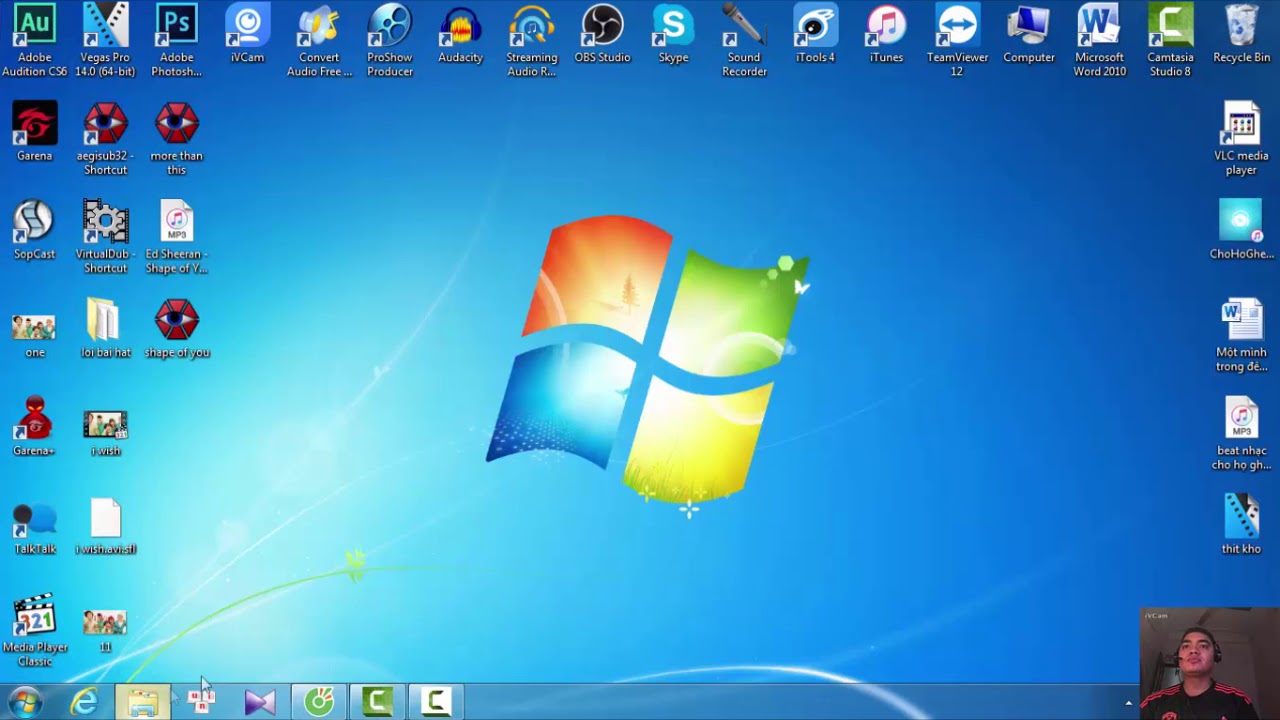
Task: Launch Microsoft Word 2010 shortcut
Action: [1099, 40]
